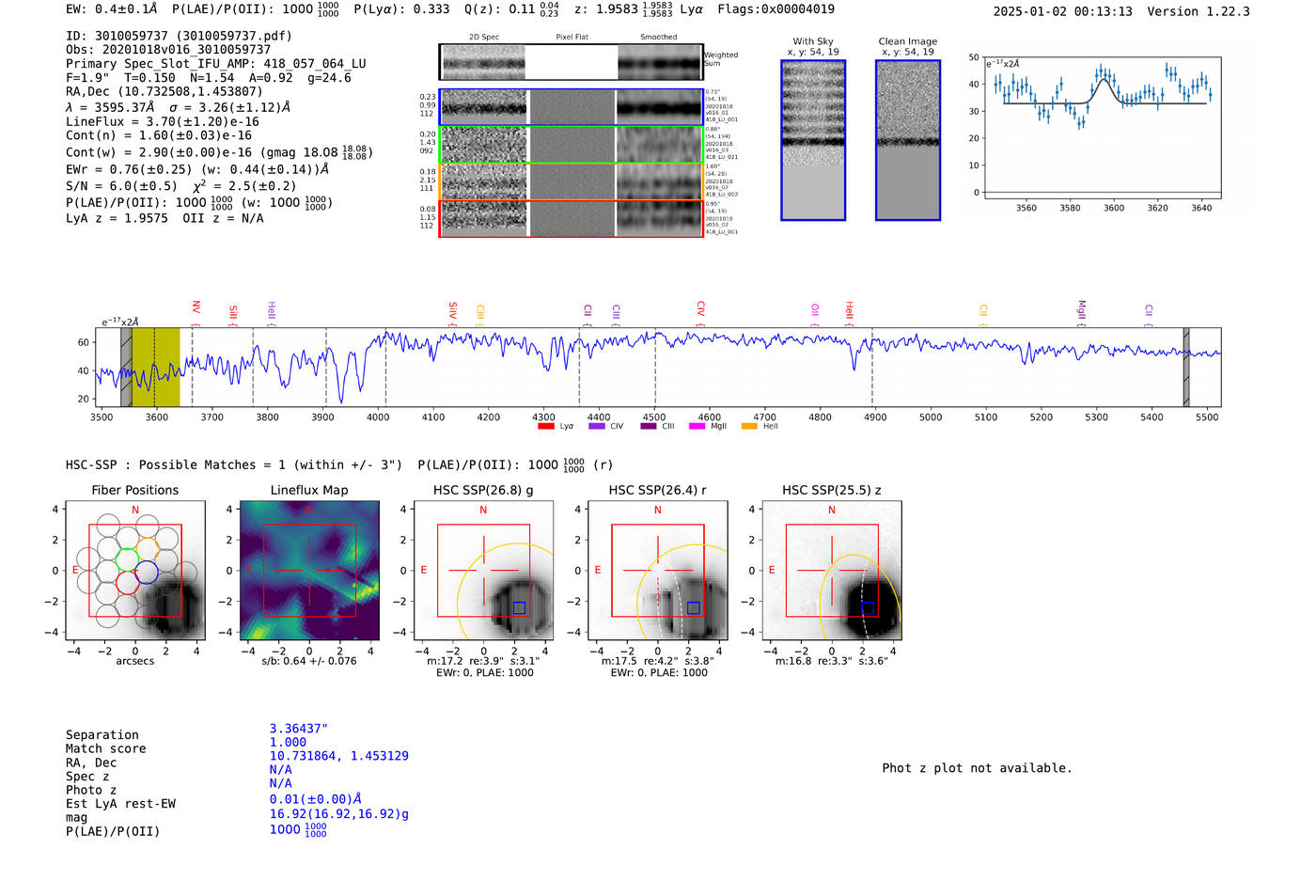Select the orange-bordered 2D spectrum row
1316x896 pixels.
pos(571,181)
